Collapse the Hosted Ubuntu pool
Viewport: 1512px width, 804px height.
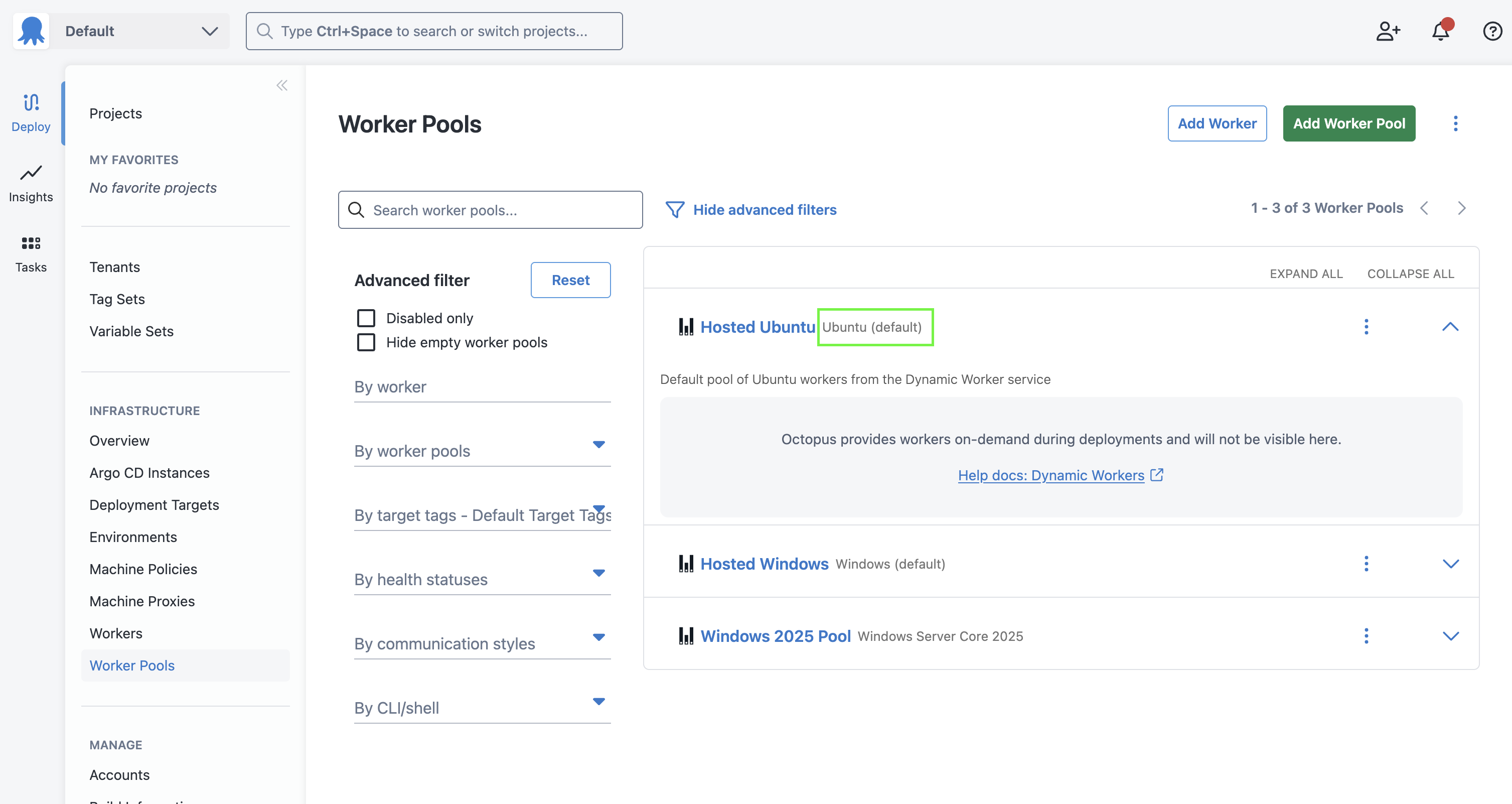pyautogui.click(x=1450, y=327)
